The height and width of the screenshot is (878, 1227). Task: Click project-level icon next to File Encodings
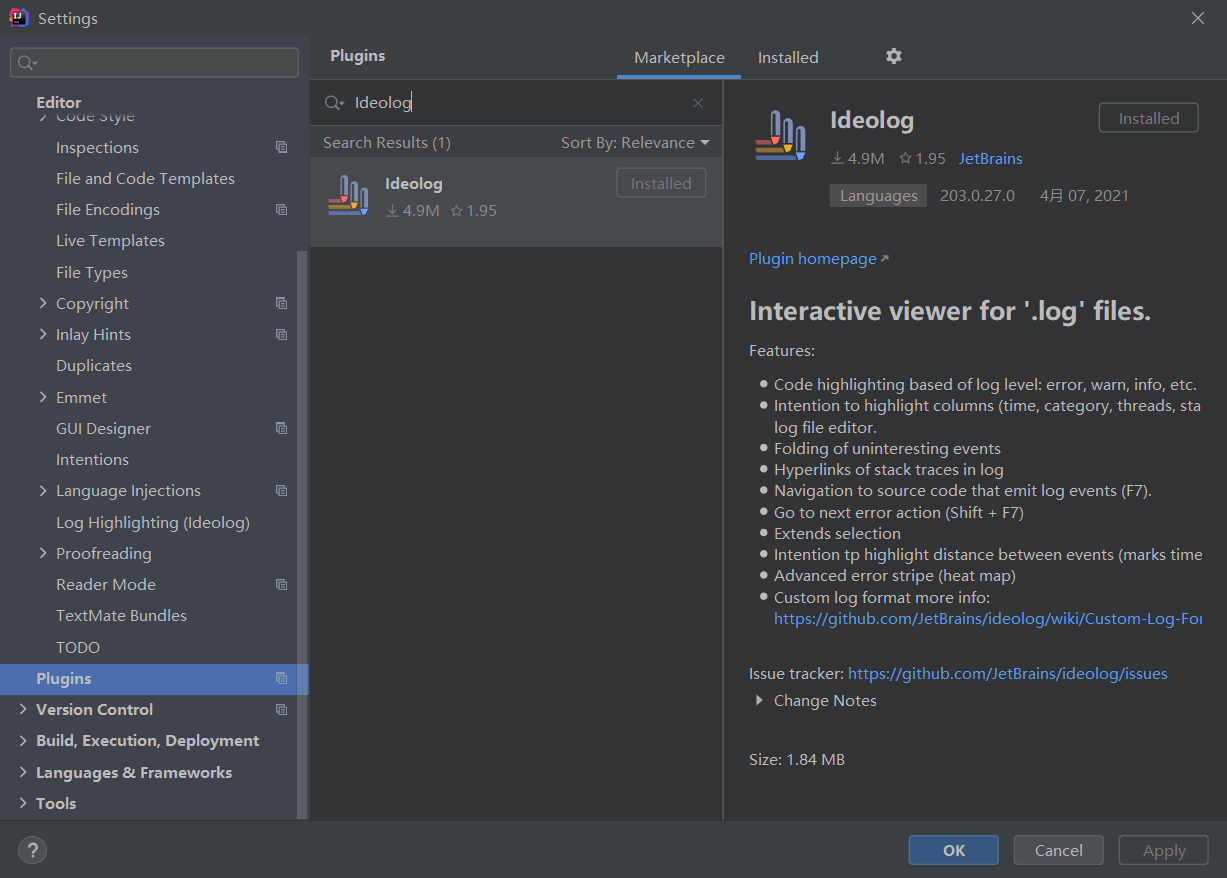coord(281,210)
